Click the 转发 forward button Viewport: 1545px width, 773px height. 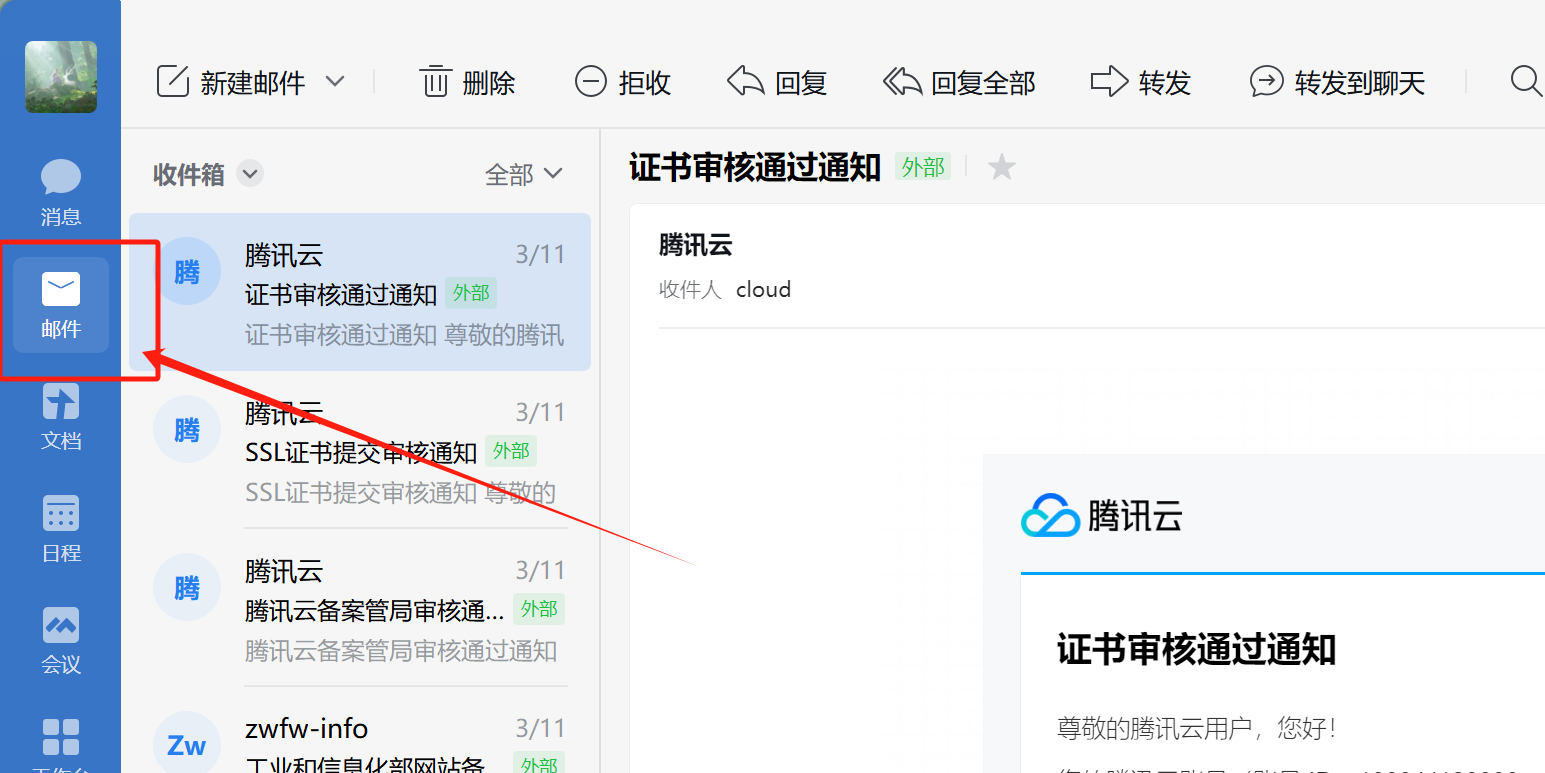[1141, 82]
